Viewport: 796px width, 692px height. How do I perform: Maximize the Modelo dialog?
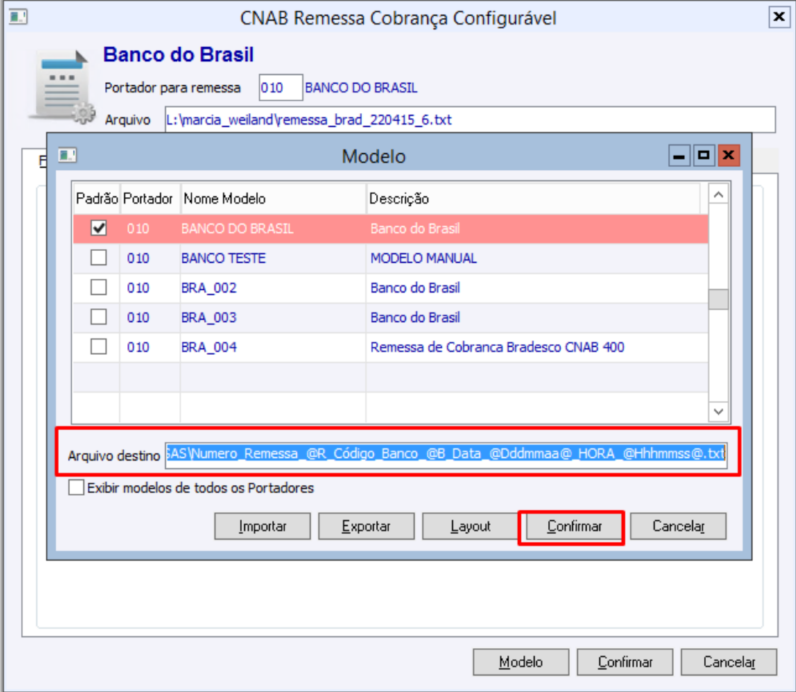click(x=703, y=155)
